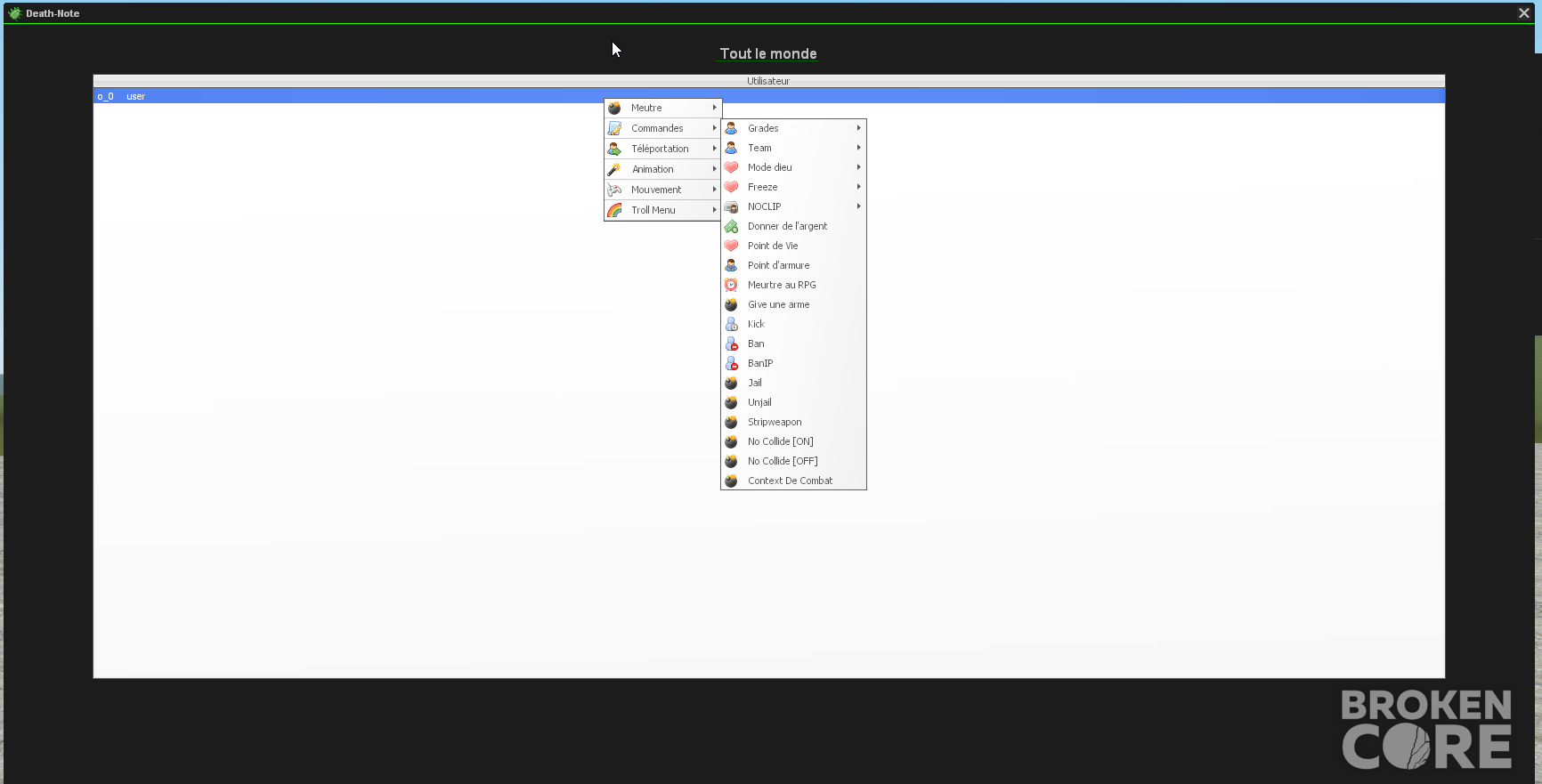
Task: Select the 'o_0 user' row in the list
Action: [x=769, y=96]
